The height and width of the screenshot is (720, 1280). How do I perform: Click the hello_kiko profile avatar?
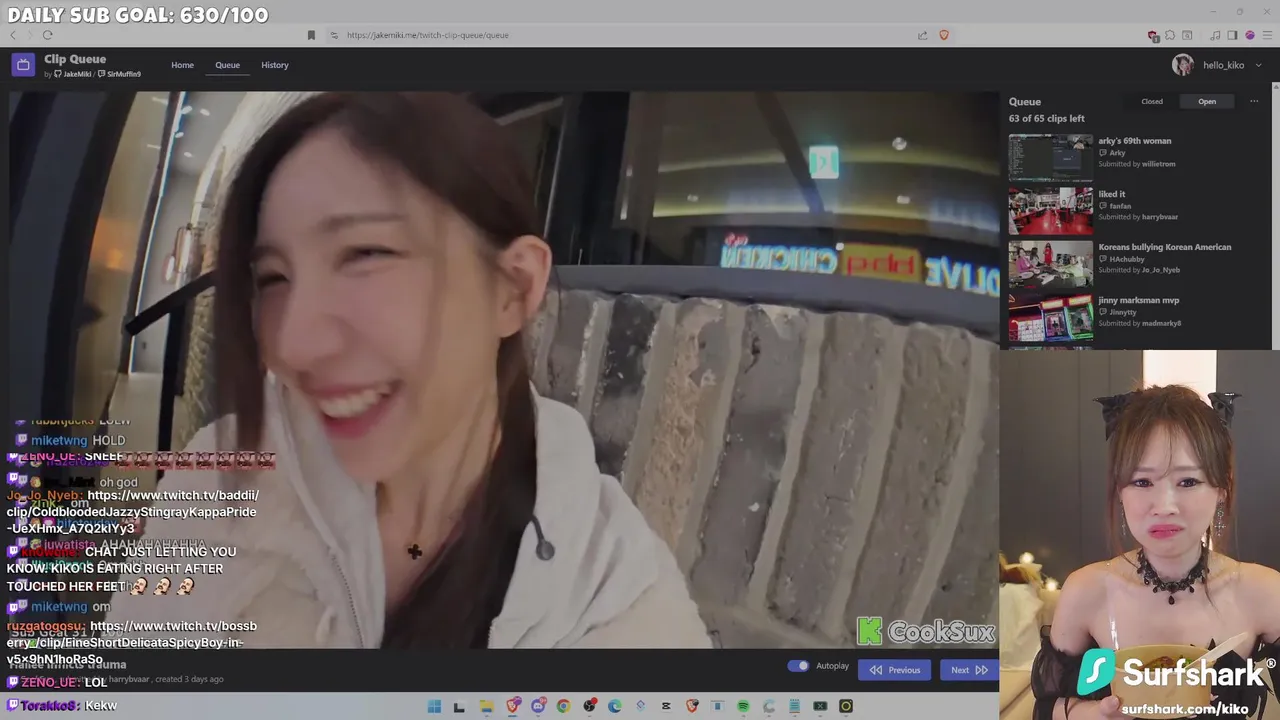[x=1183, y=65]
